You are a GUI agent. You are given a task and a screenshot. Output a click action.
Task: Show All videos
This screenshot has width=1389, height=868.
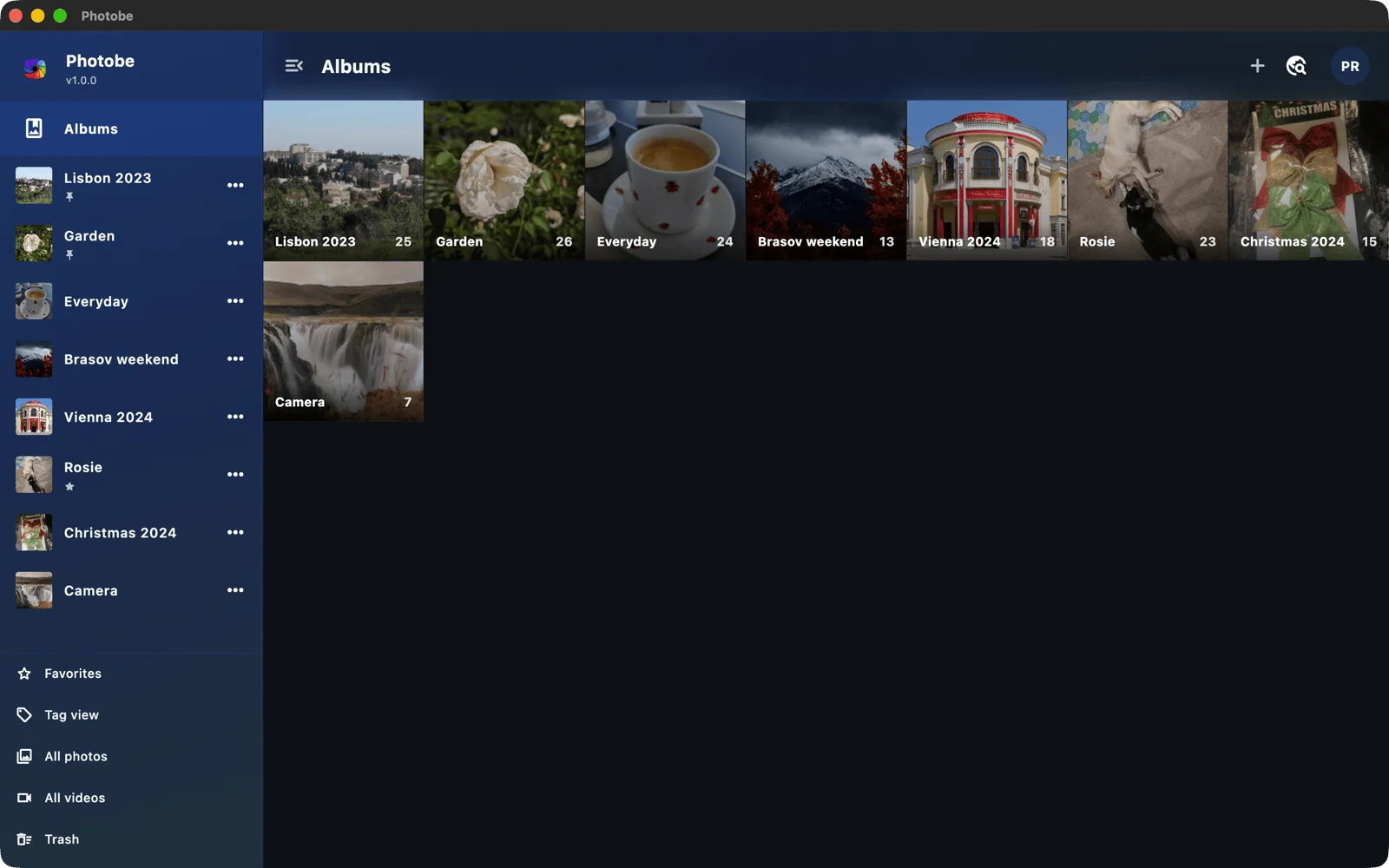131,798
